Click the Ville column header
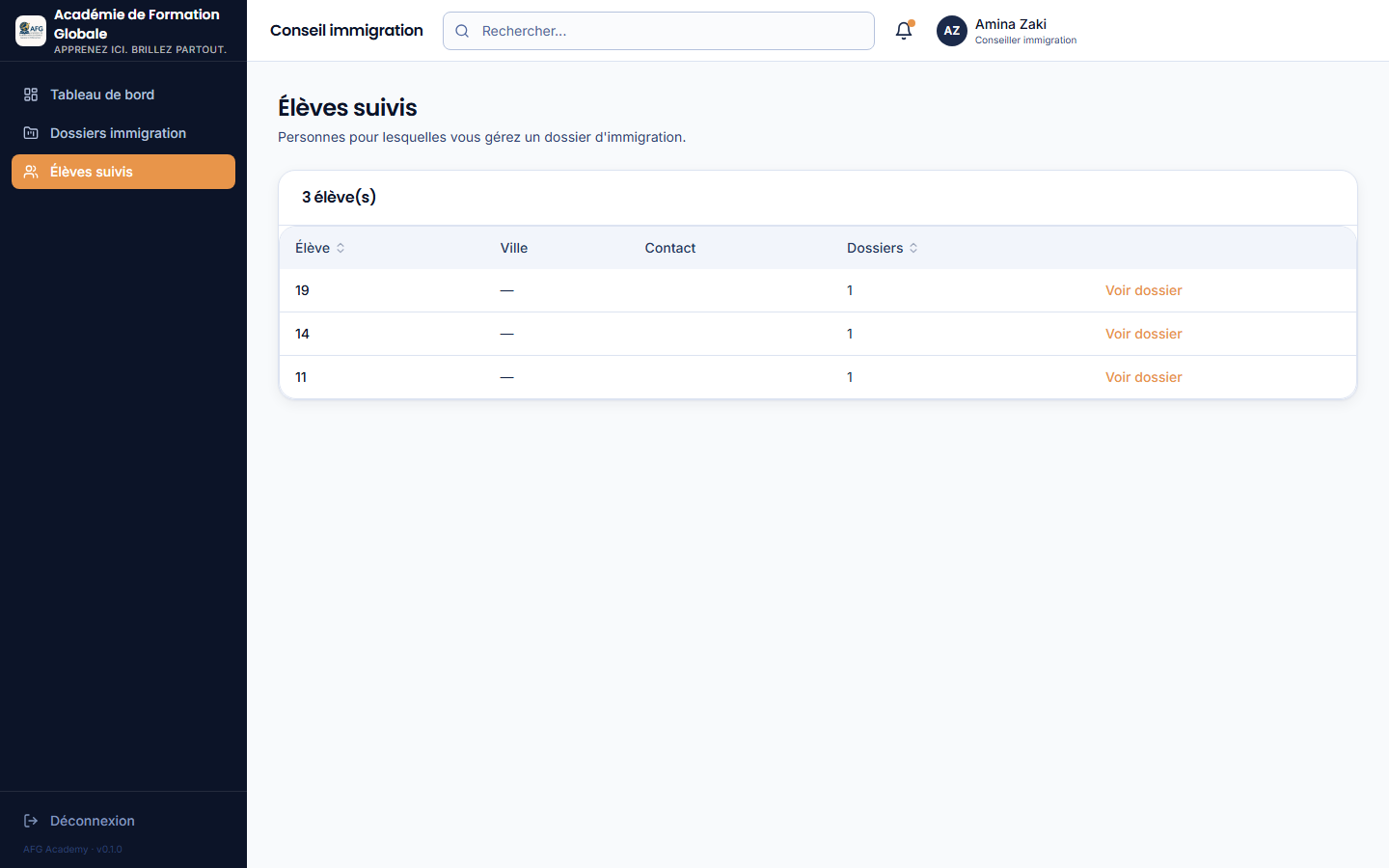 click(514, 248)
